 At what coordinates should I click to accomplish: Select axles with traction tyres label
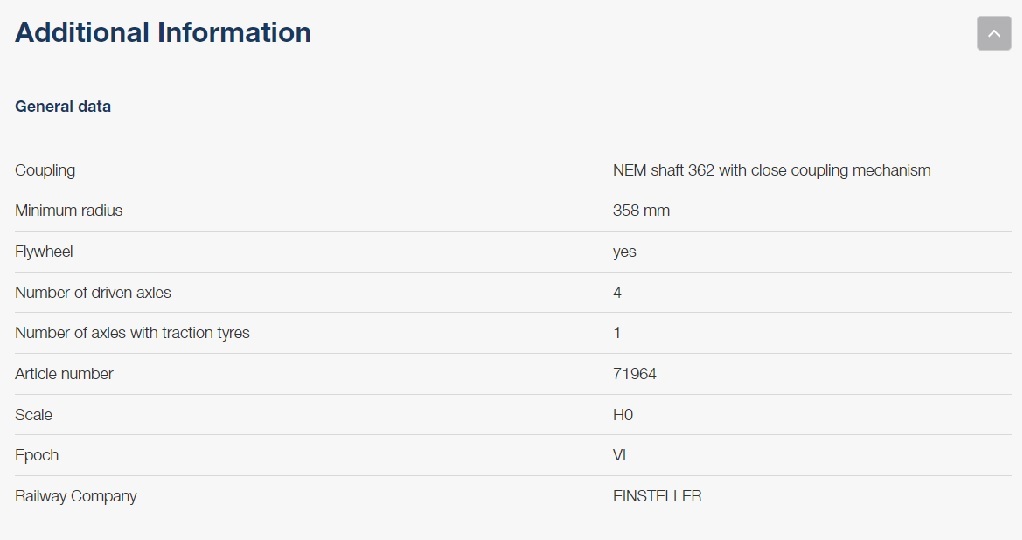click(132, 333)
